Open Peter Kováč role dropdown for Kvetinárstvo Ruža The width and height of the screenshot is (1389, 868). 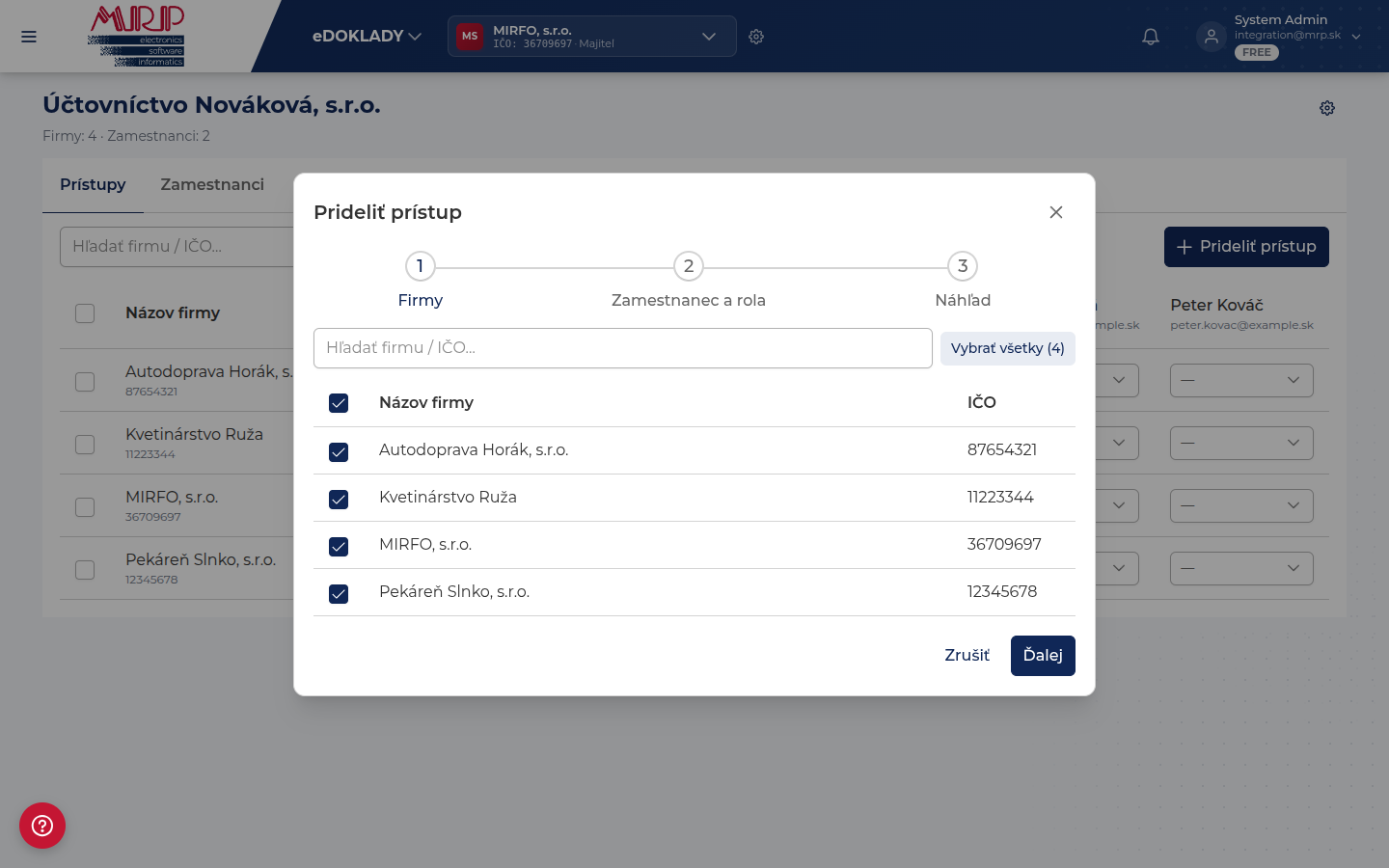click(1241, 443)
